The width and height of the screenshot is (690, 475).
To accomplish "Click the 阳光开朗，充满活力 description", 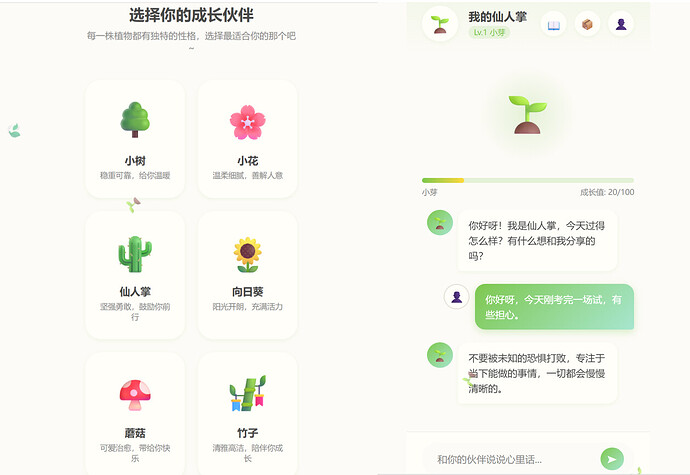I will [x=248, y=306].
